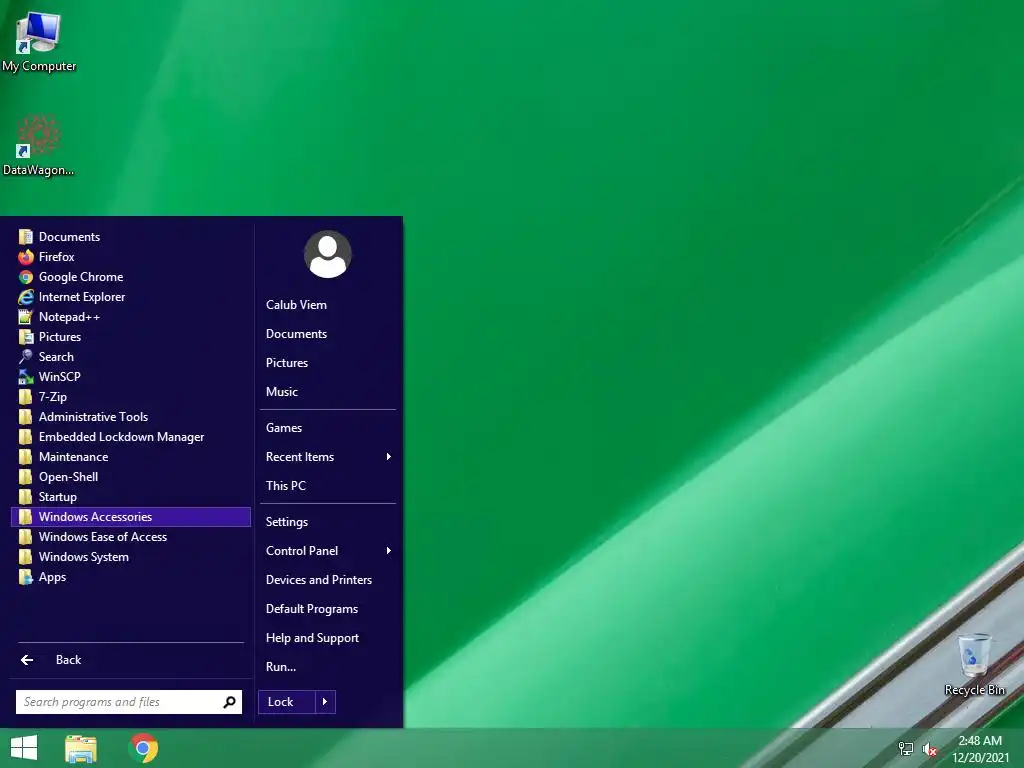Click the Lock button

pyautogui.click(x=287, y=702)
